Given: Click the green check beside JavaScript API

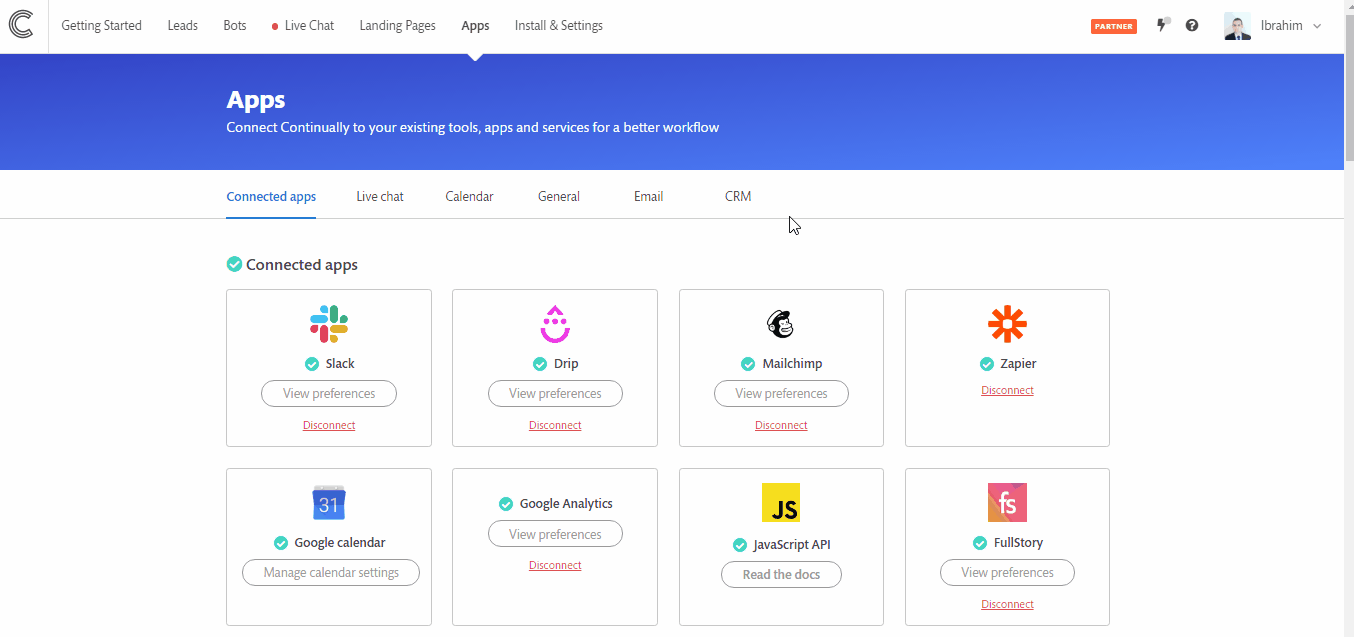Looking at the screenshot, I should point(740,545).
